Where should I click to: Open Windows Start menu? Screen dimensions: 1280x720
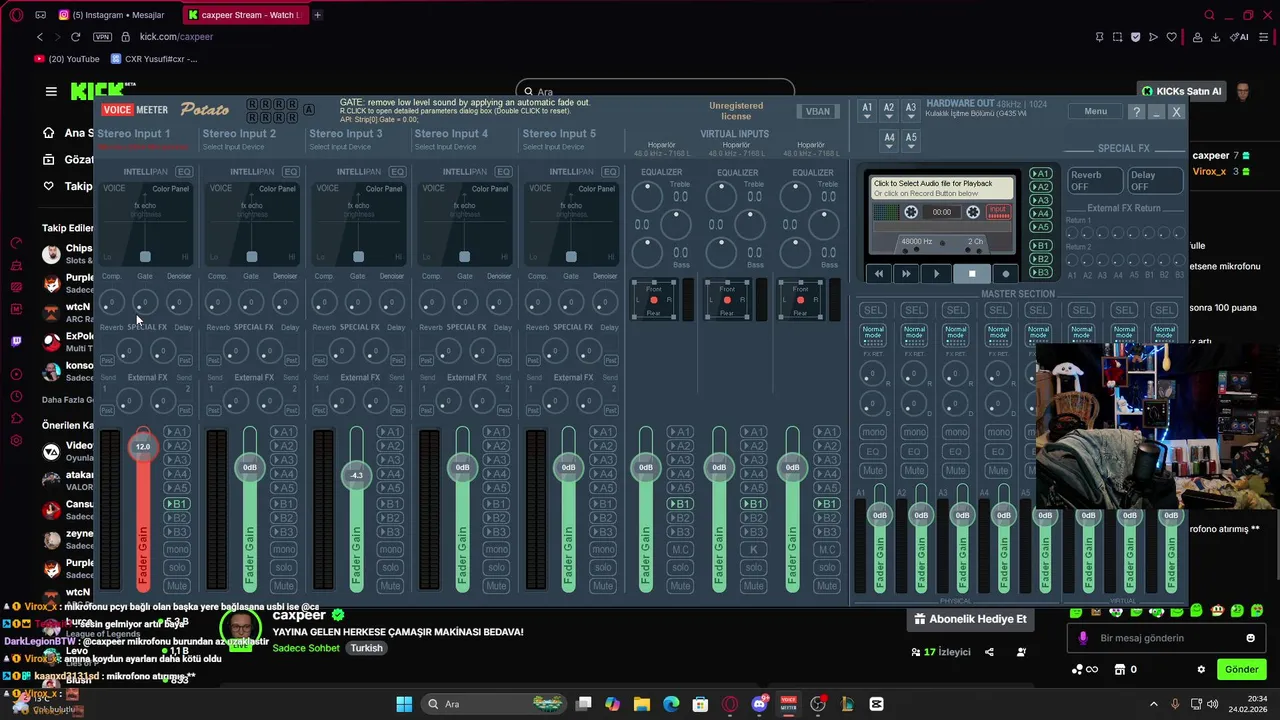404,704
